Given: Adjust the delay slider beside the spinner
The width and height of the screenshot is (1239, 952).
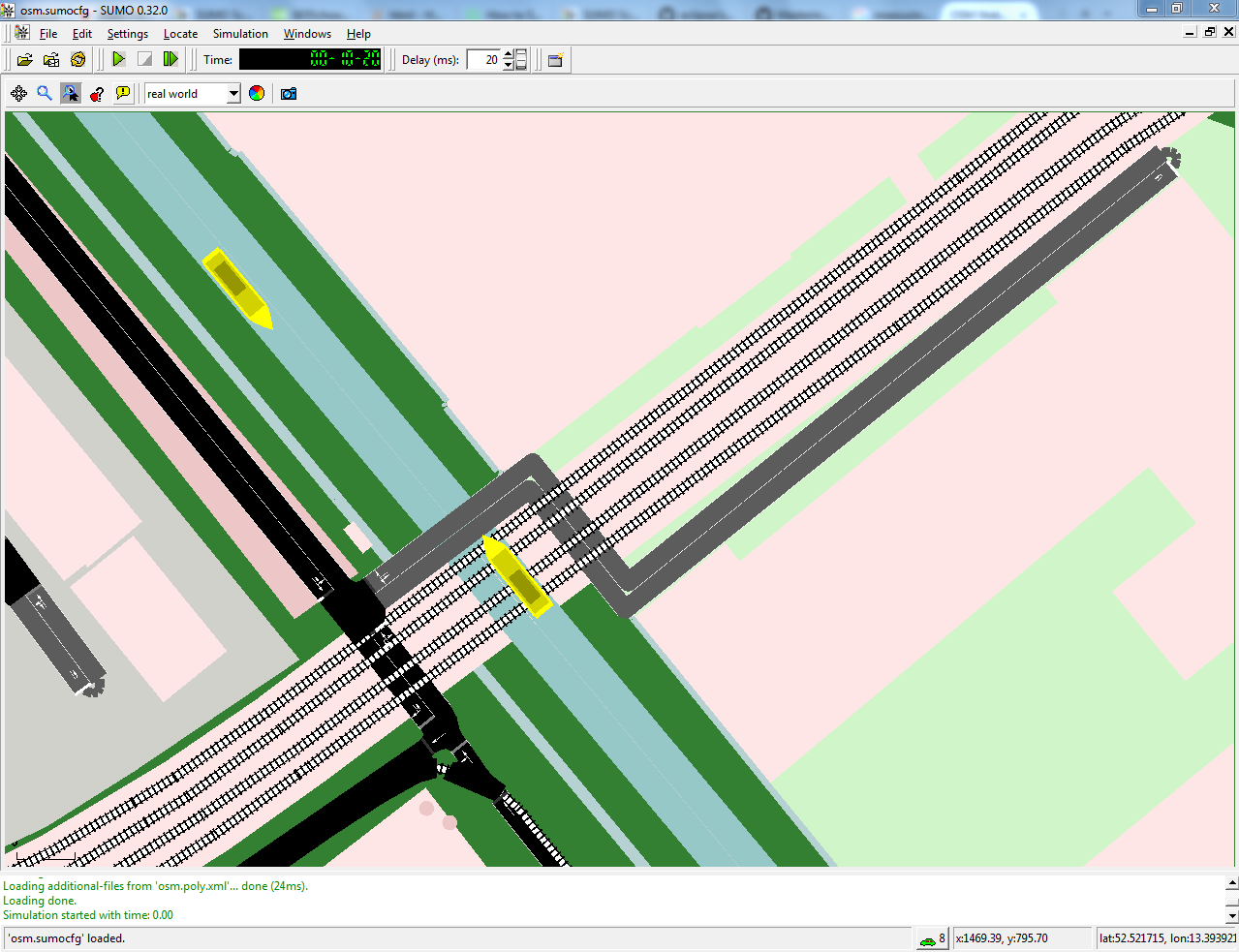Looking at the screenshot, I should [x=521, y=60].
